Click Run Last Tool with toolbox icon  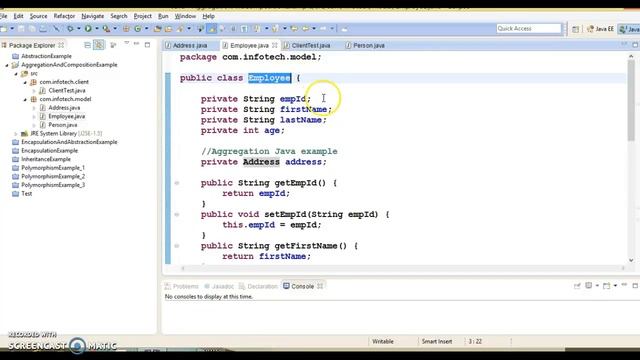(x=106, y=29)
